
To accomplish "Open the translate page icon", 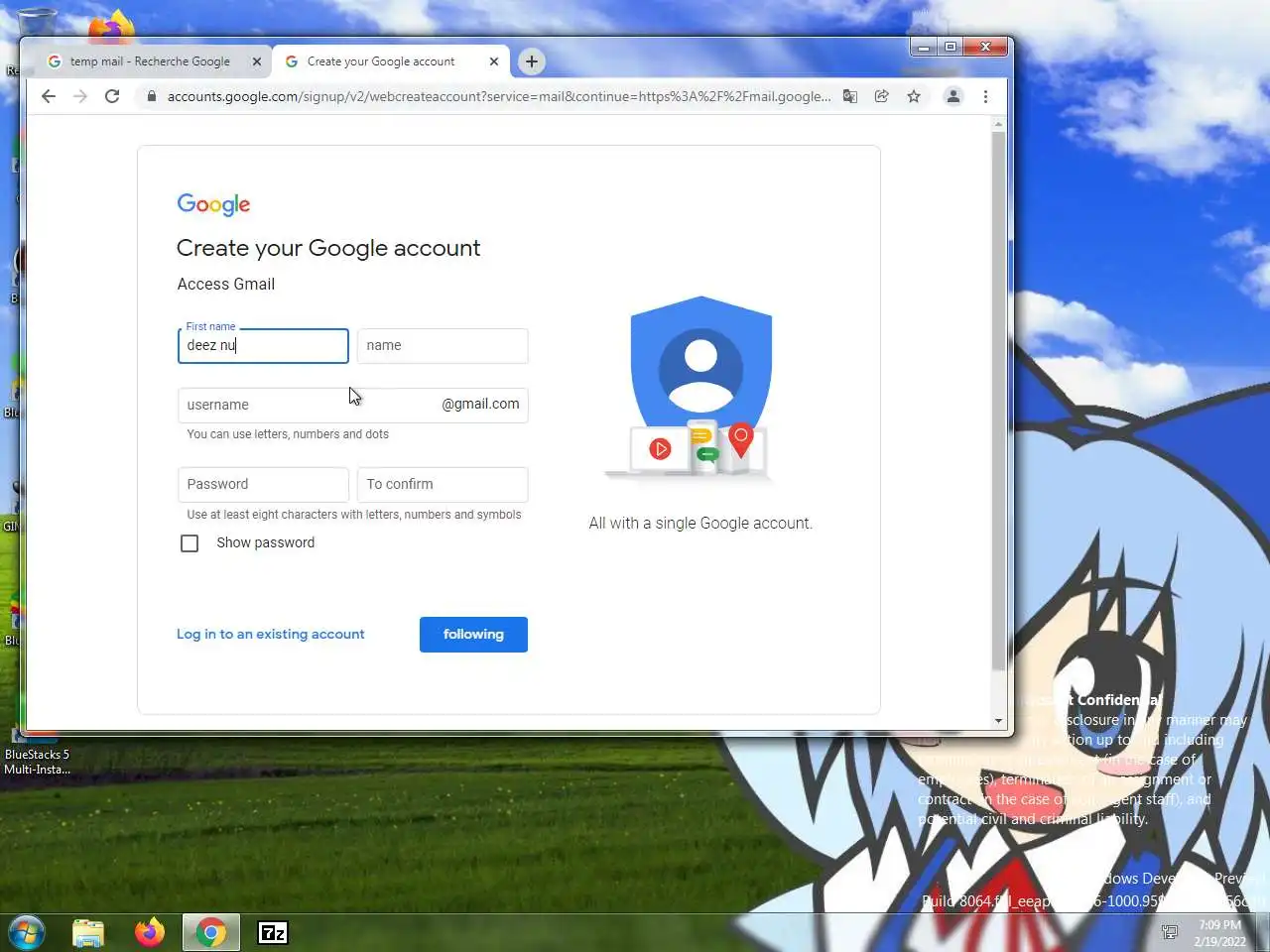I will pyautogui.click(x=850, y=96).
